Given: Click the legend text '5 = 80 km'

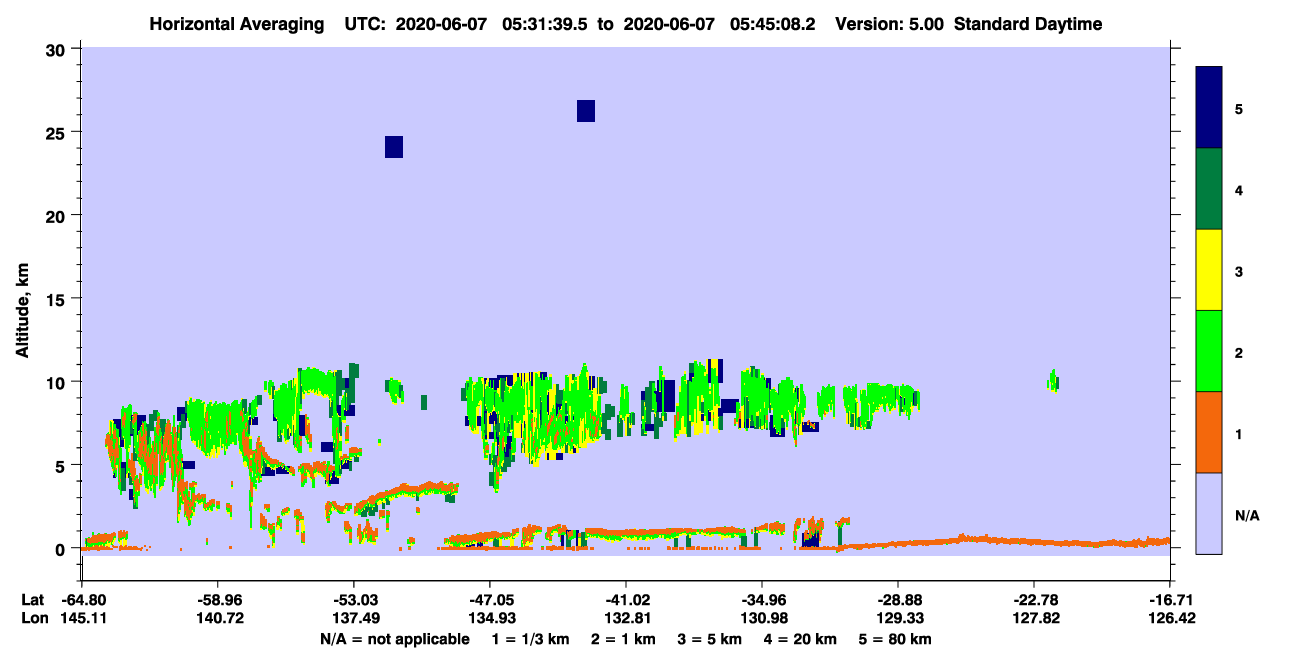Looking at the screenshot, I should [x=896, y=639].
